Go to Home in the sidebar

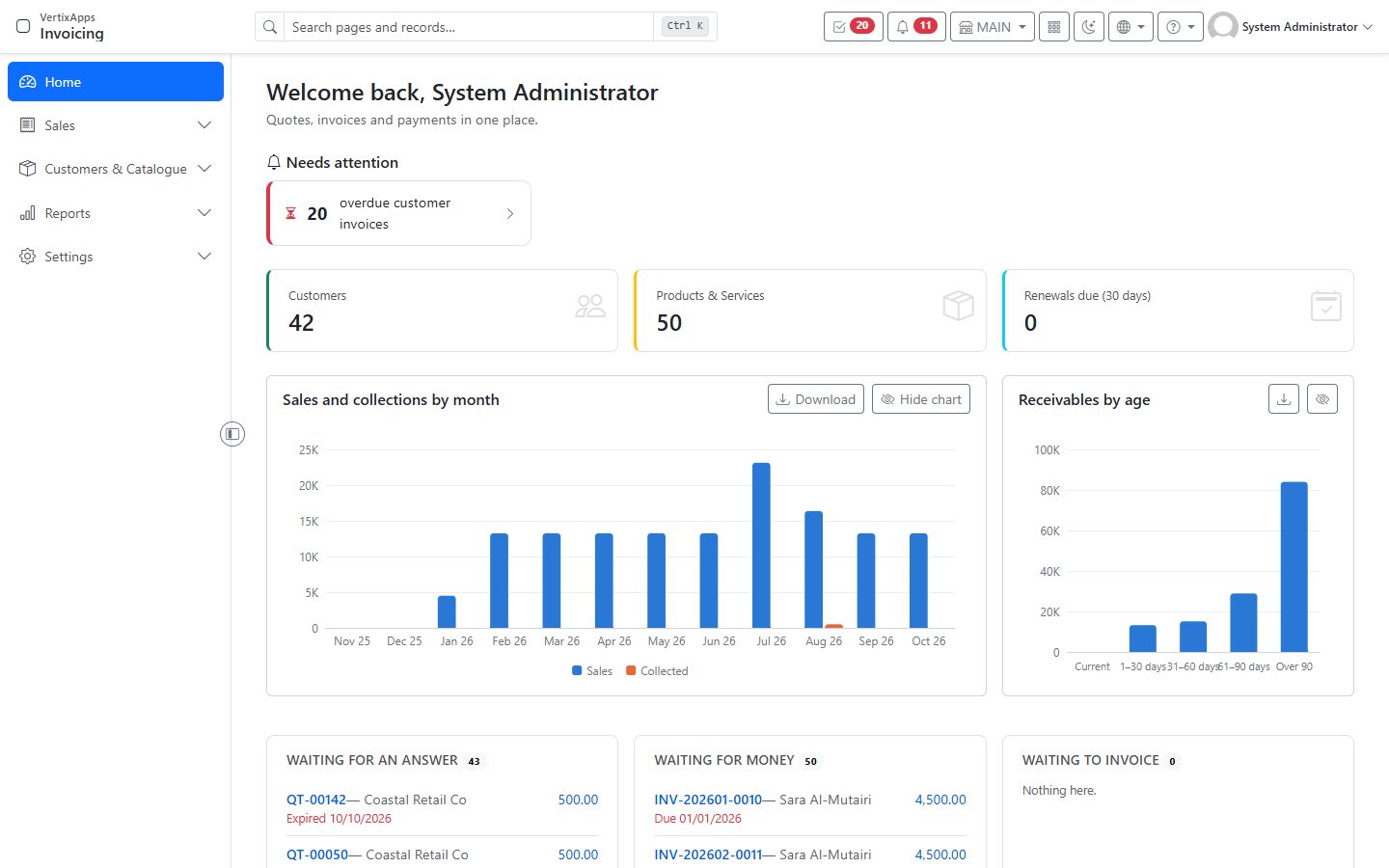116,82
